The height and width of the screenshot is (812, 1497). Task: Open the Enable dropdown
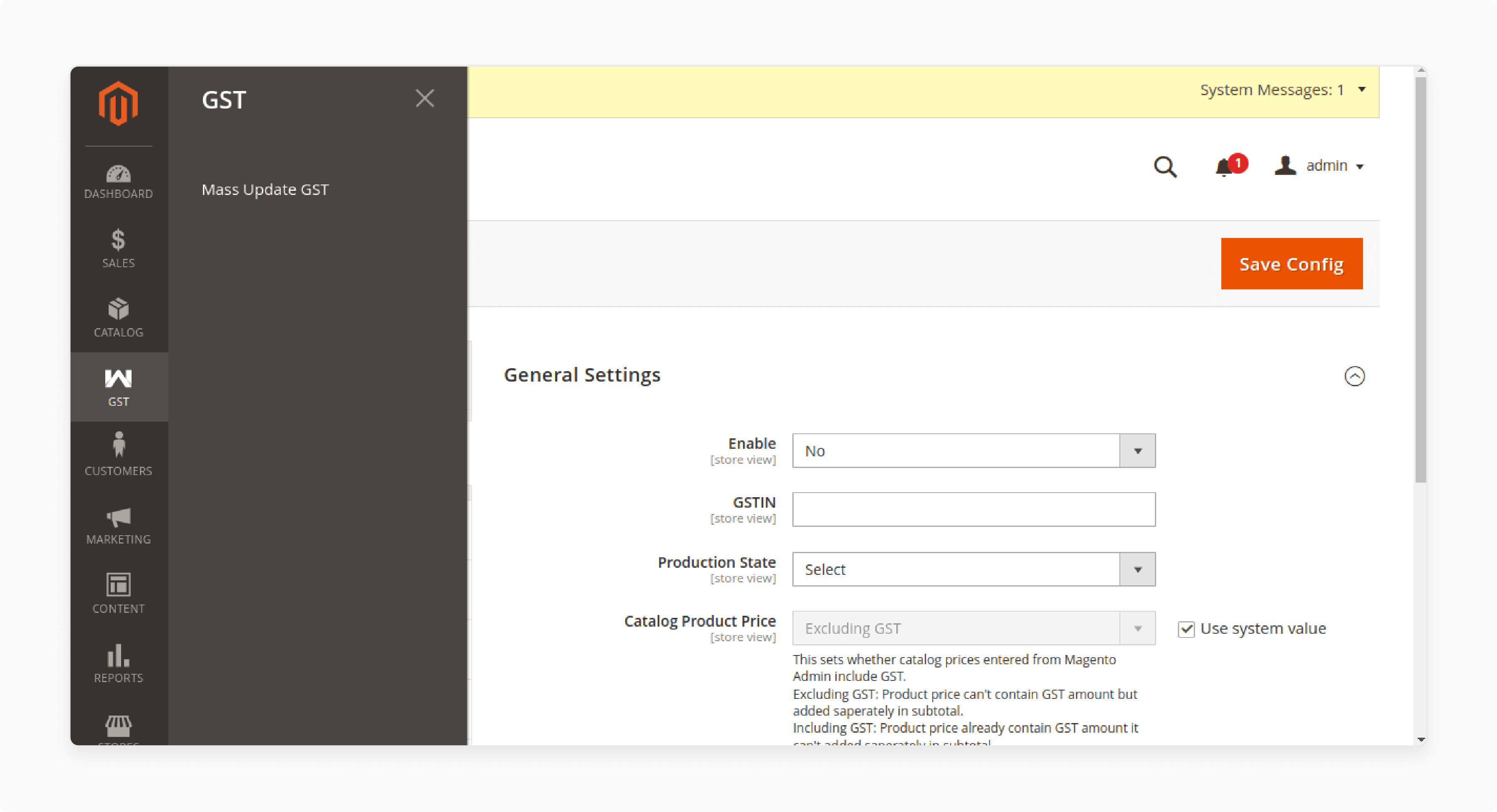tap(973, 451)
